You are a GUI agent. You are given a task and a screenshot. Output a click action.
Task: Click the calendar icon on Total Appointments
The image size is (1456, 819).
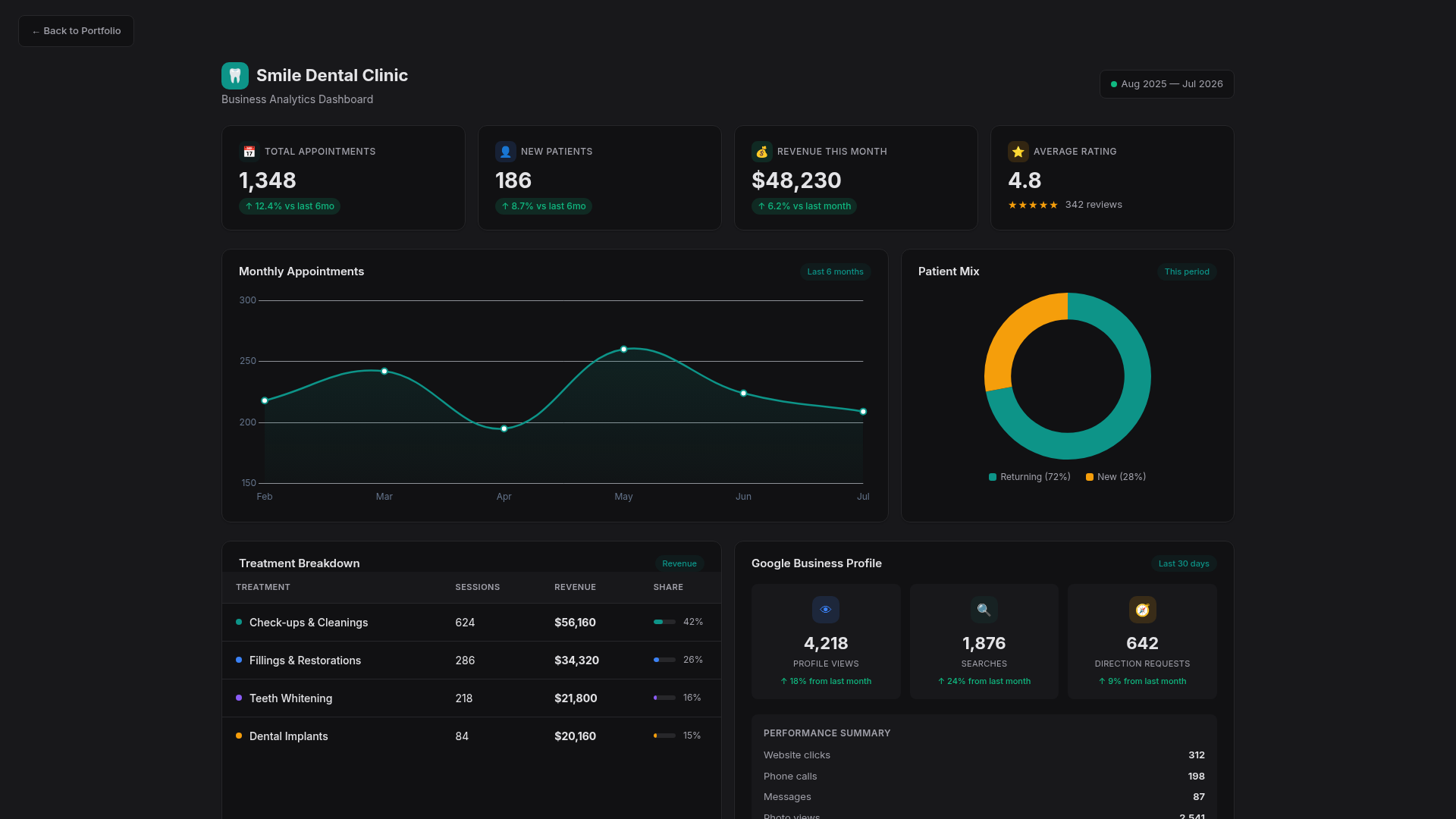(x=249, y=152)
